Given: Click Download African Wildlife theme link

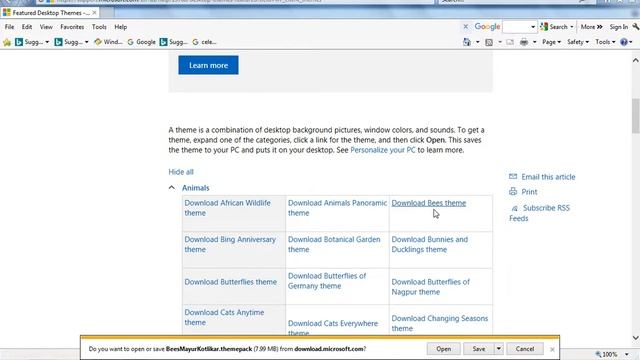Looking at the screenshot, I should (x=227, y=208).
